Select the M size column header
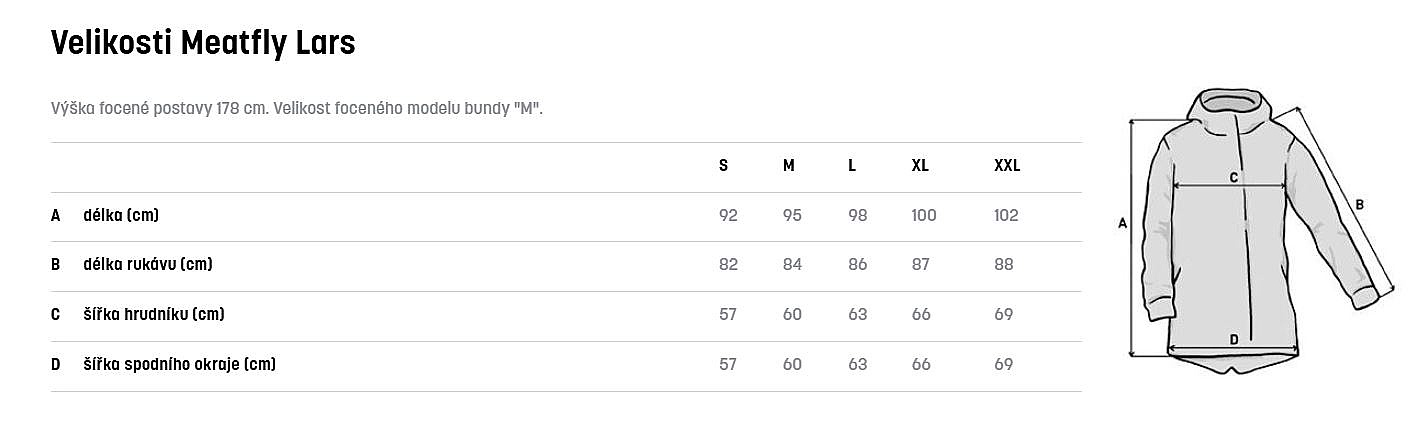 pyautogui.click(x=789, y=166)
